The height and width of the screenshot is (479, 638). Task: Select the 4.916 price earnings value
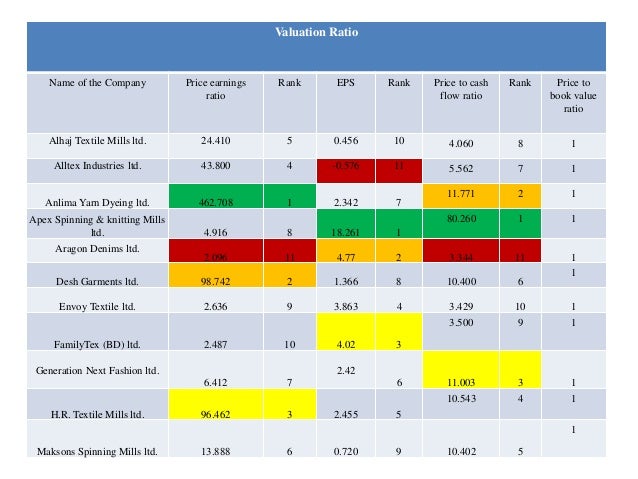click(x=216, y=233)
